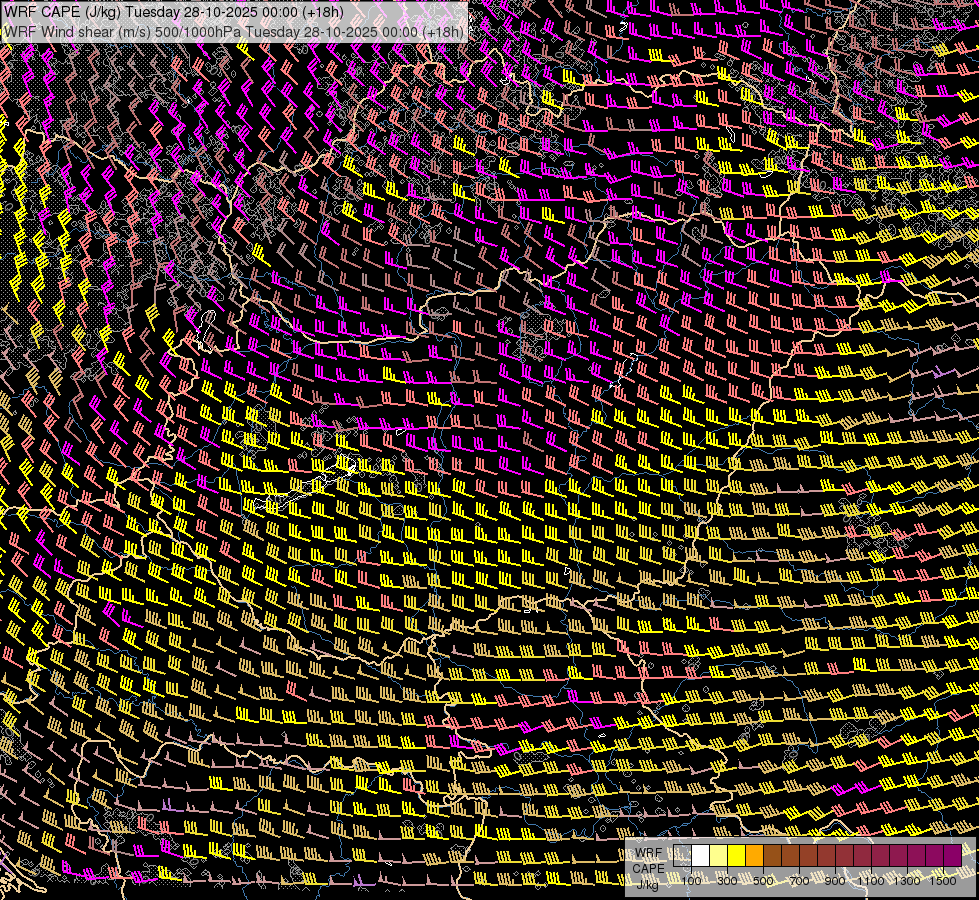
Task: Click the 300 legend value
Action: (x=727, y=881)
